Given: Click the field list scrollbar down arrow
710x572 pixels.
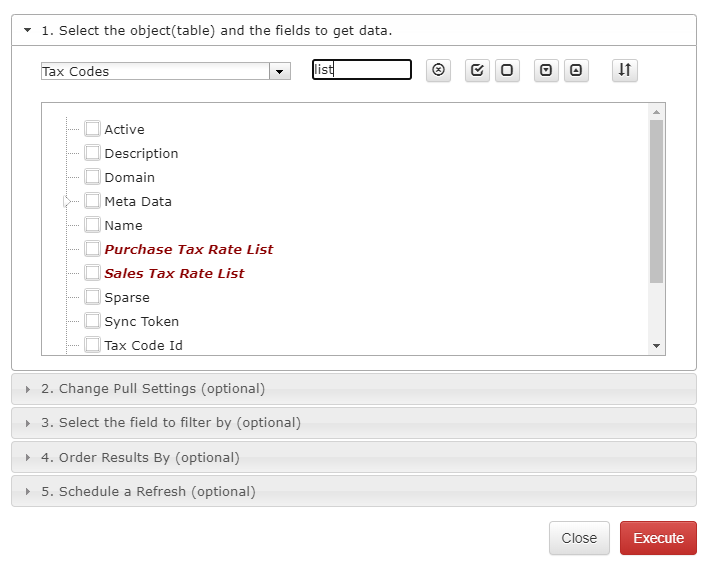Looking at the screenshot, I should coord(656,346).
